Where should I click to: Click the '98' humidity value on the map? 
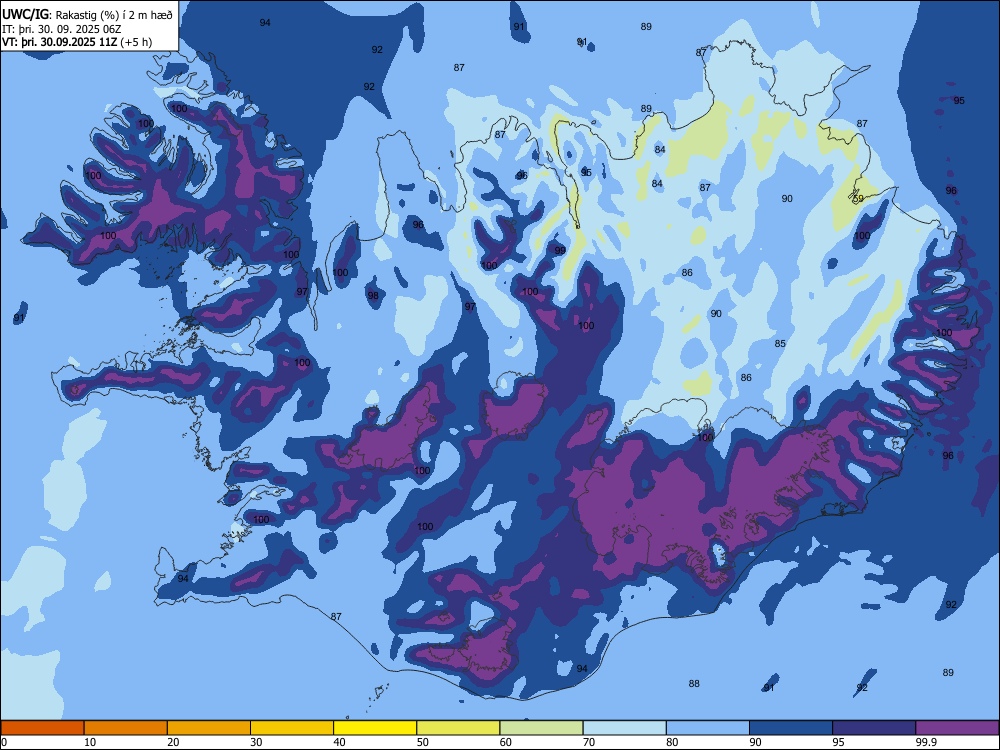click(373, 295)
